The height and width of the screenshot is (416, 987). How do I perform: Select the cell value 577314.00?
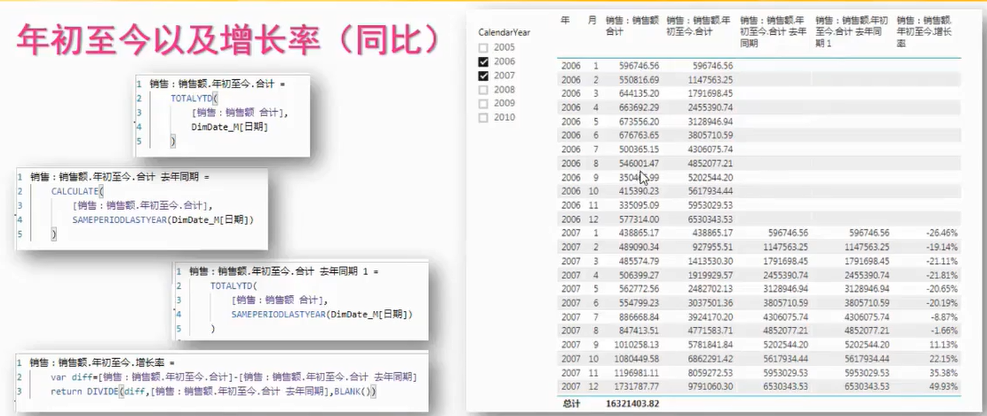click(638, 219)
